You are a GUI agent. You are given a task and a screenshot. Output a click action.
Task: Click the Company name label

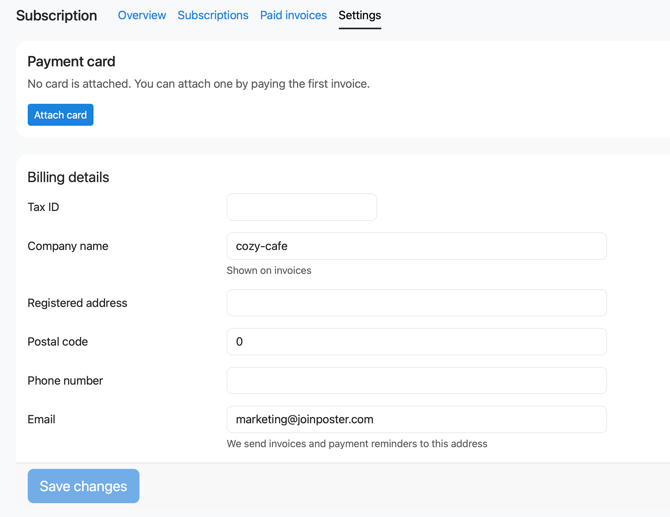[x=68, y=246]
